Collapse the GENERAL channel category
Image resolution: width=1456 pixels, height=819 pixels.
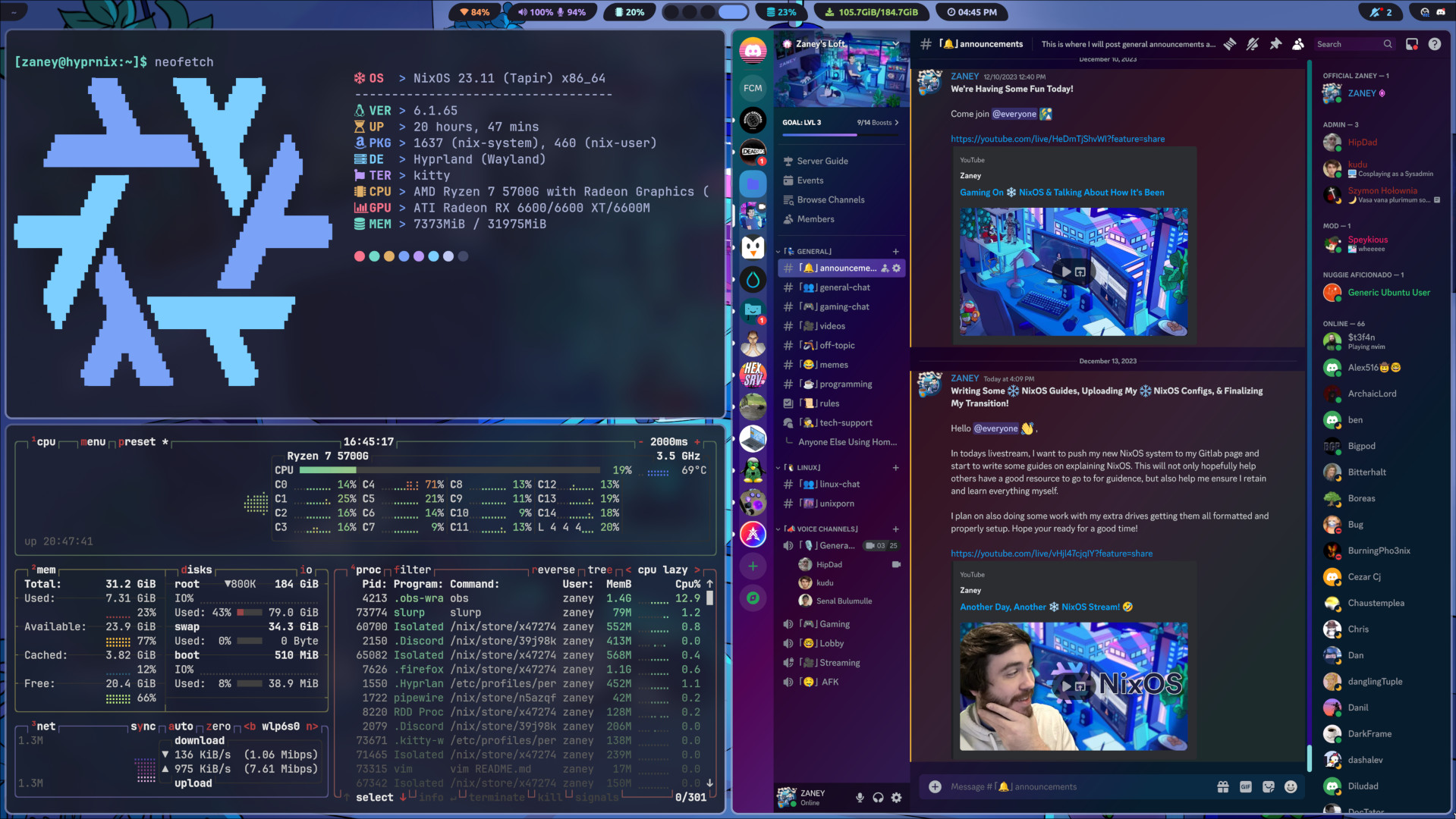click(x=808, y=251)
